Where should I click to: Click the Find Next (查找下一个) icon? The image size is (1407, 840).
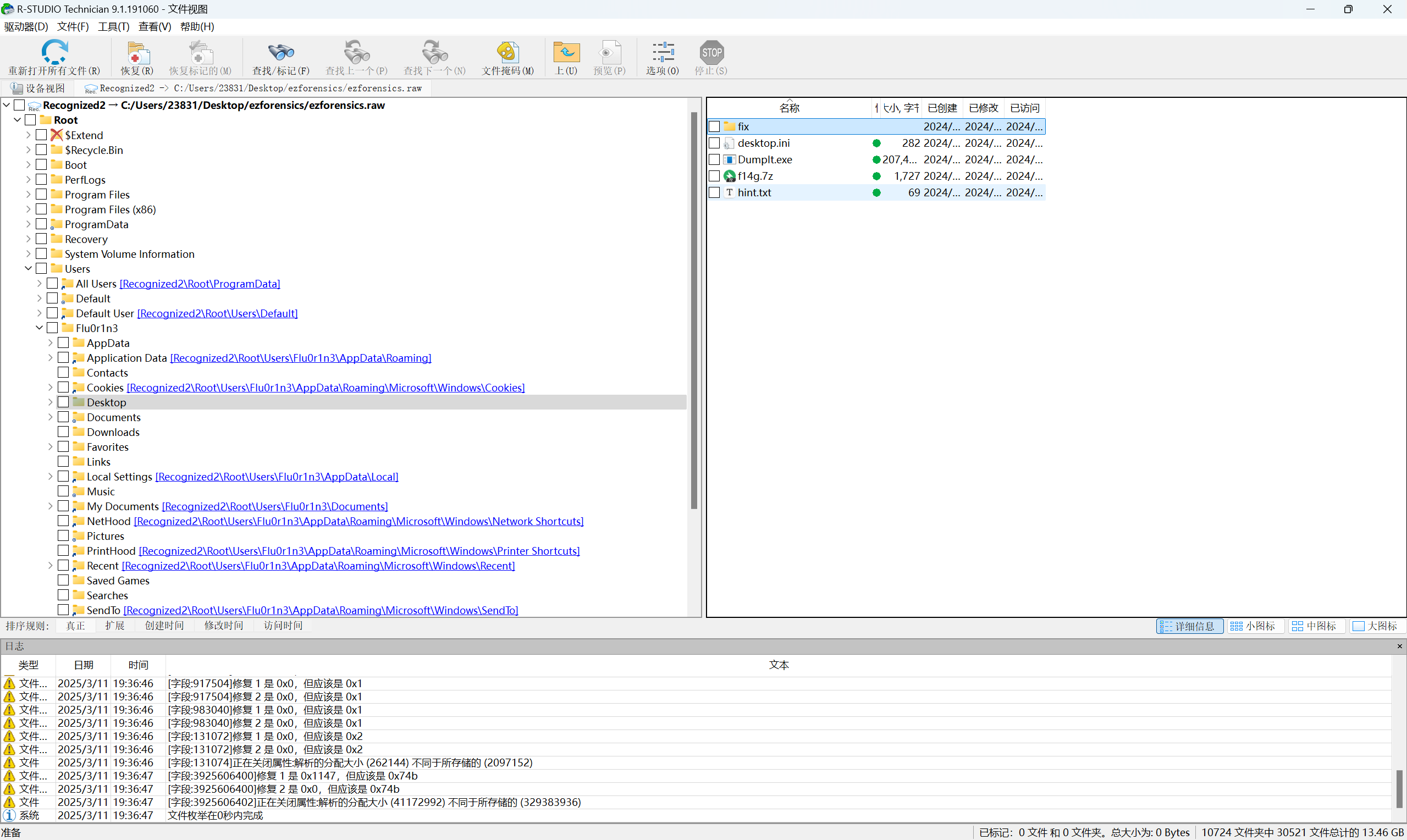435,52
